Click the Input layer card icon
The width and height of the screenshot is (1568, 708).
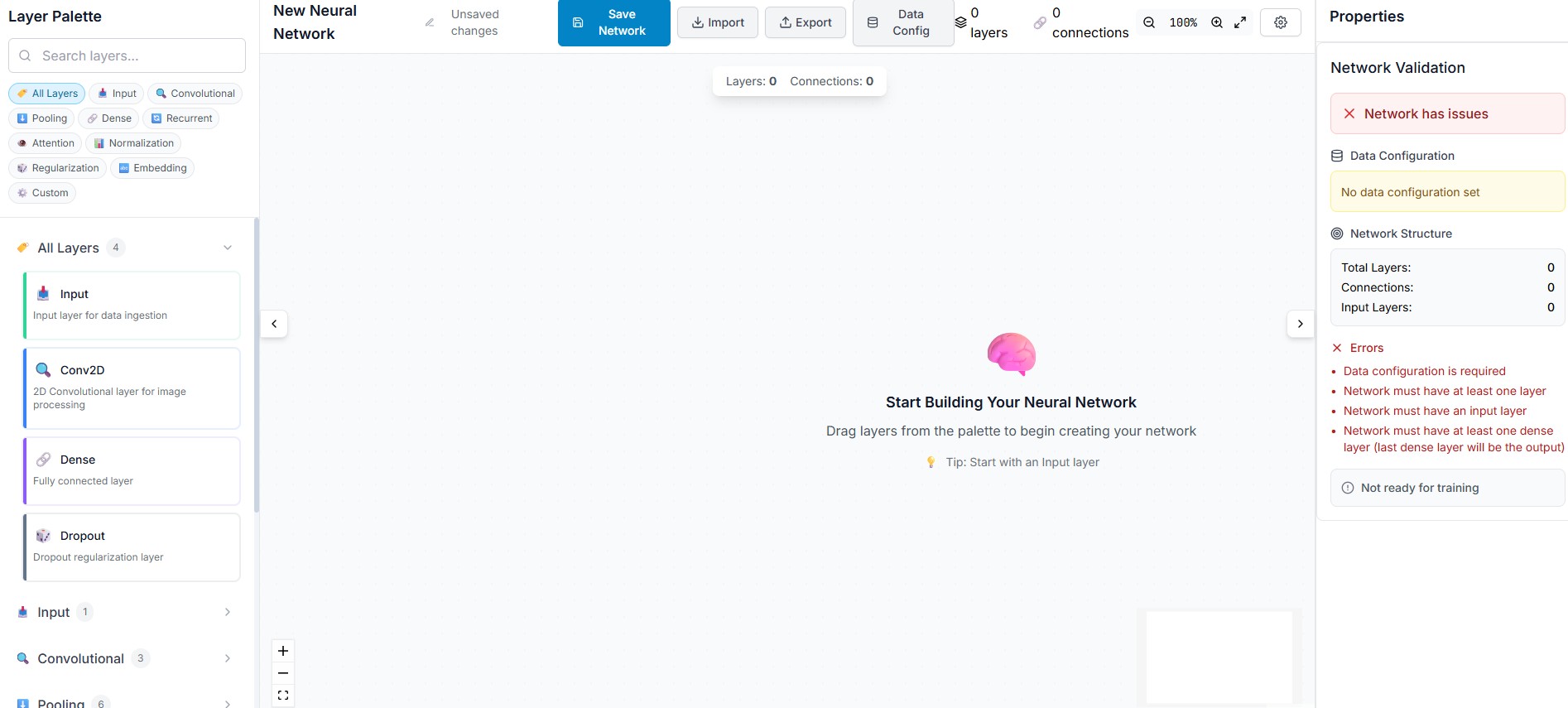[43, 293]
